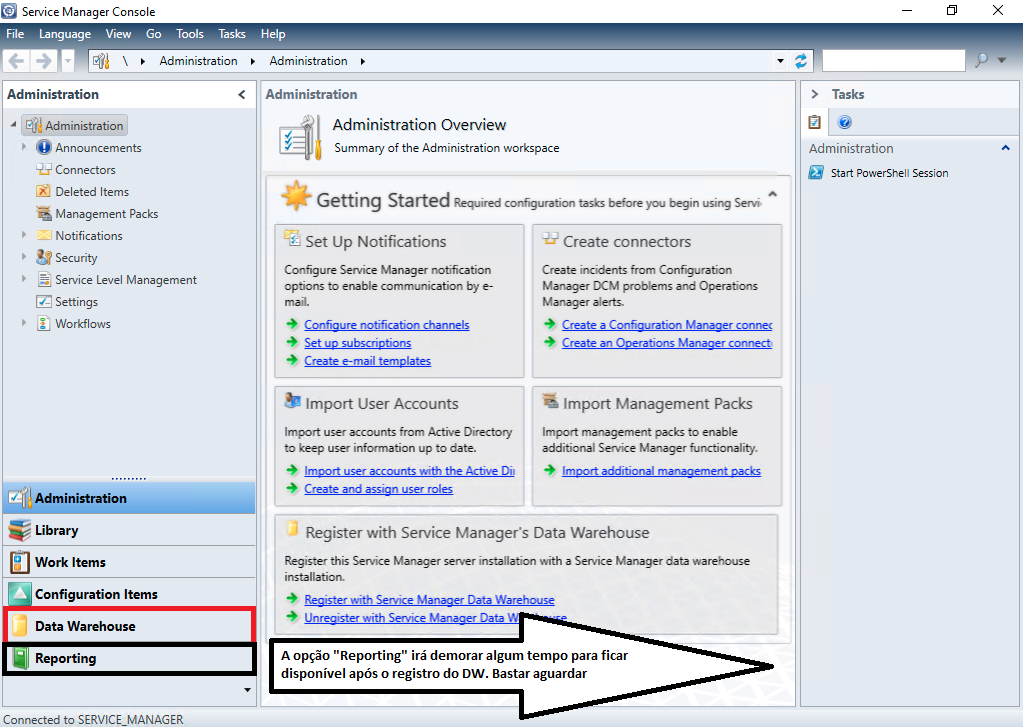This screenshot has height=727, width=1023.
Task: Click into the search input field
Action: click(x=893, y=61)
